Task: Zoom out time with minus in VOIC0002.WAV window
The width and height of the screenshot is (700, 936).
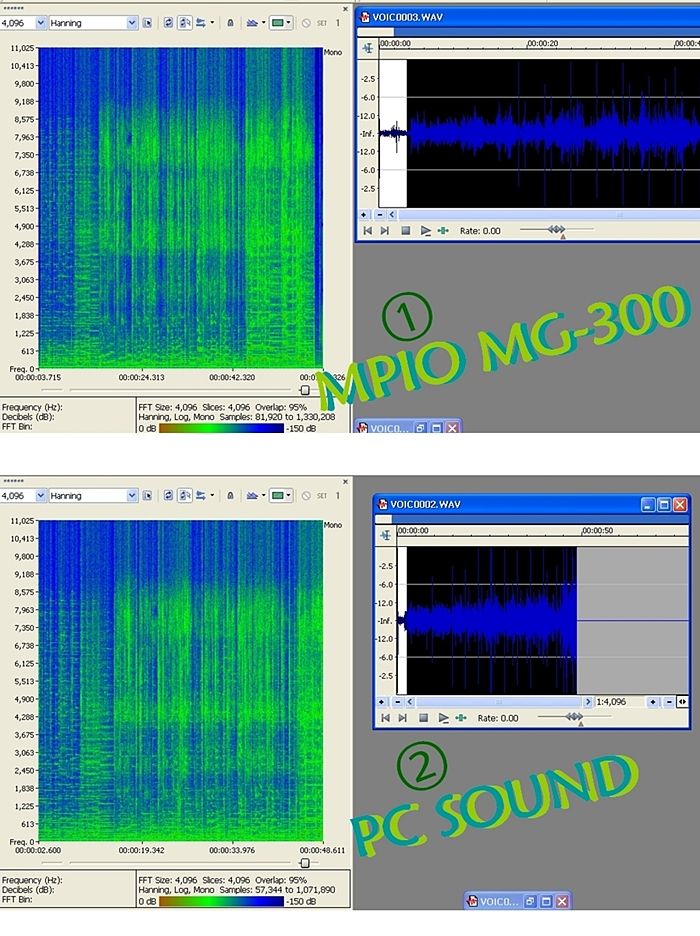Action: pos(397,702)
